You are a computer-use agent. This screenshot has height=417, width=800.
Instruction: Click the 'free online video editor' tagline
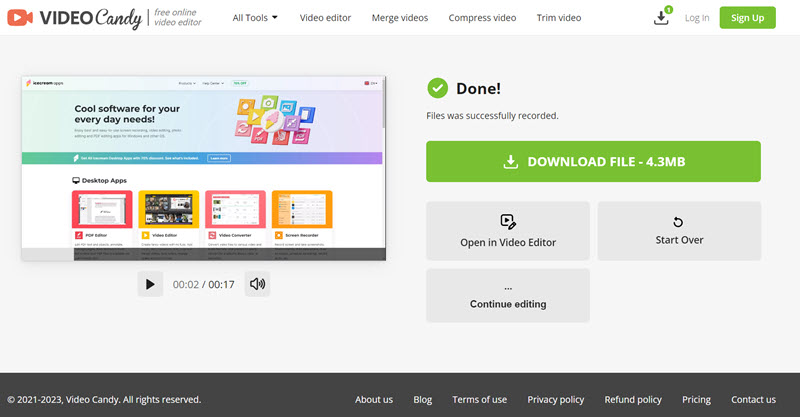[x=178, y=17]
